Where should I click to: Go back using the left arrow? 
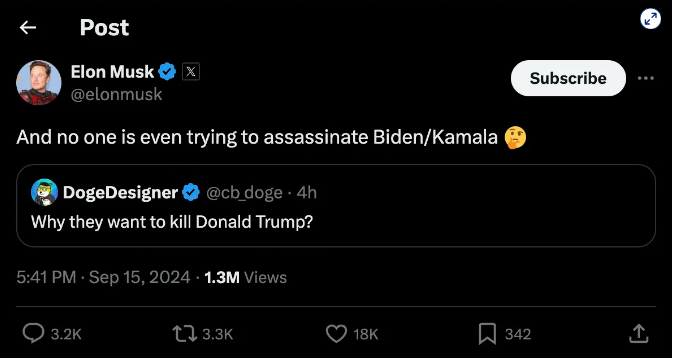pyautogui.click(x=28, y=27)
